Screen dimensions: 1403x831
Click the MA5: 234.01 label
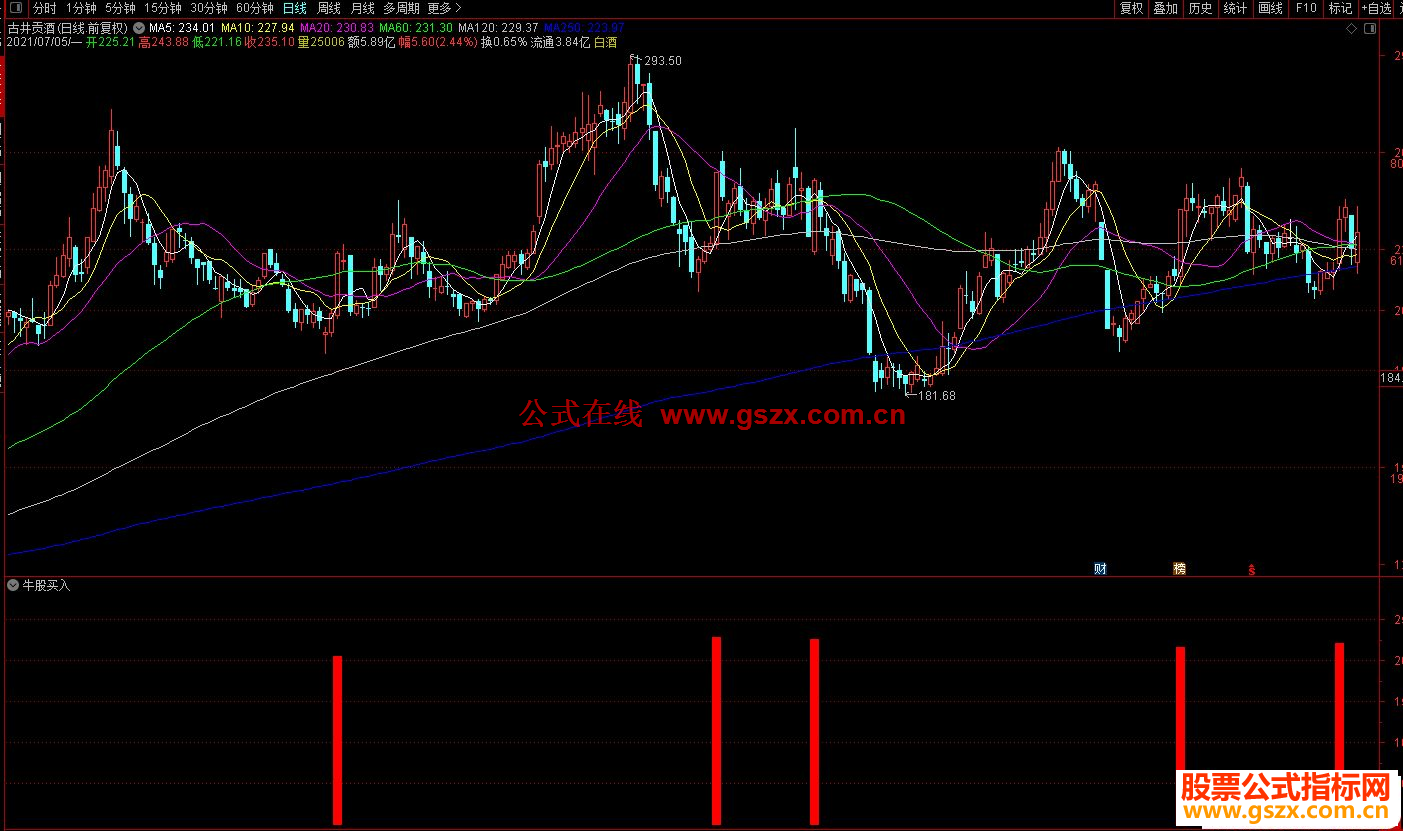tap(182, 28)
